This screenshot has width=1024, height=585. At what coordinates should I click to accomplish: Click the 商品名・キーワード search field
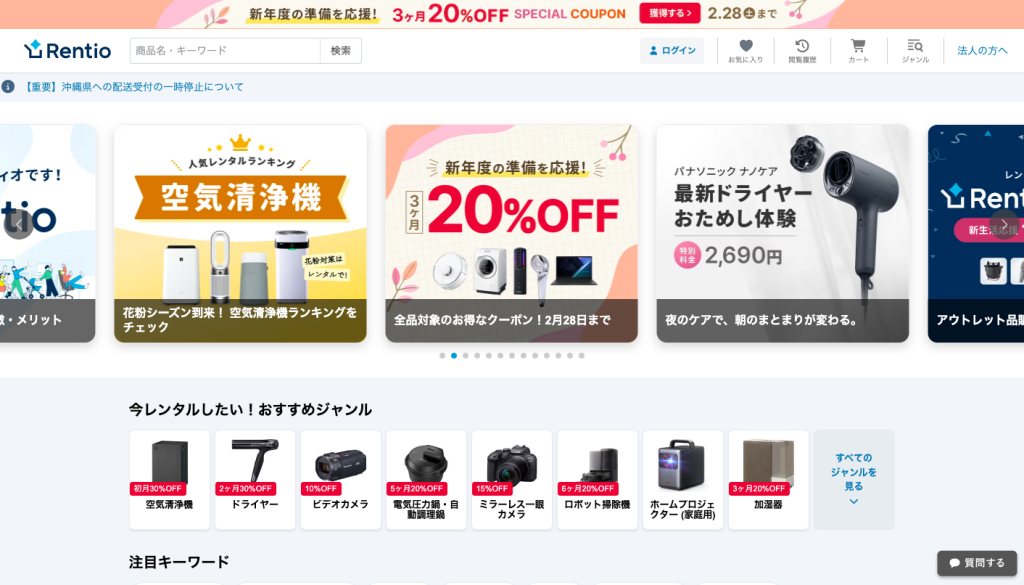point(225,50)
